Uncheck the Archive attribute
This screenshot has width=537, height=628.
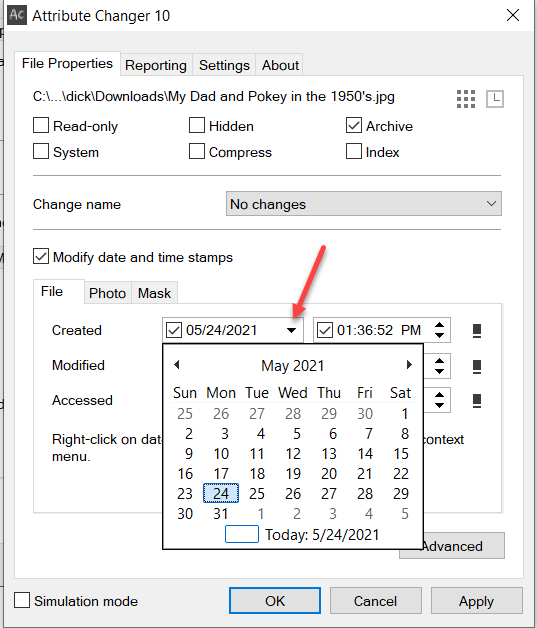[354, 125]
